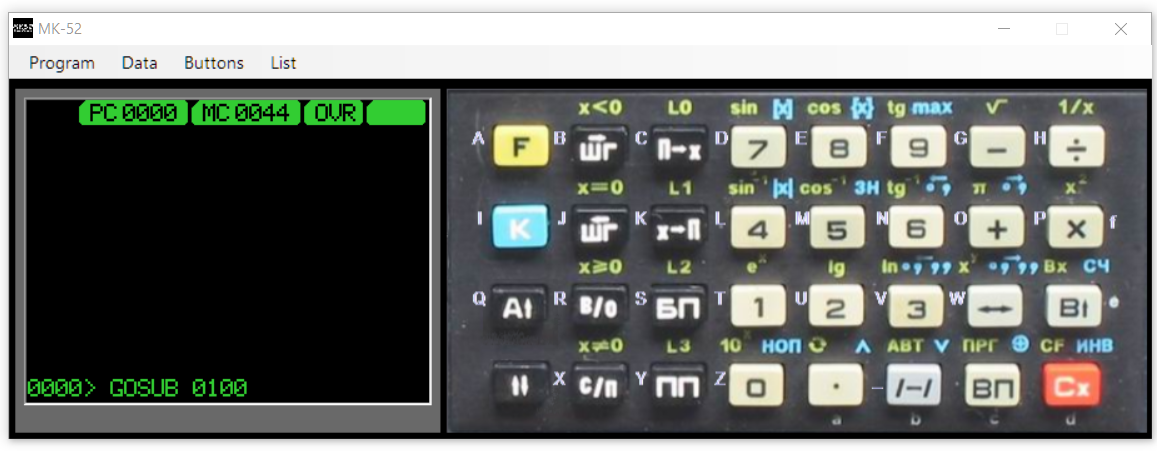Click the П→x recall key

(679, 148)
